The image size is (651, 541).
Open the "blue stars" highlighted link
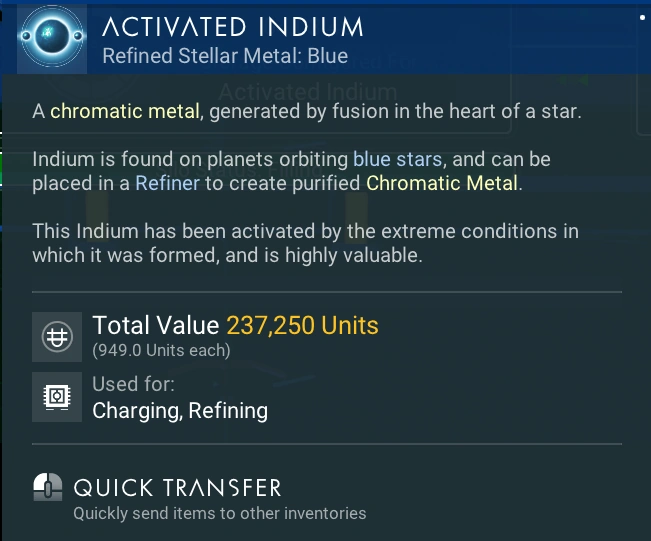click(x=397, y=159)
